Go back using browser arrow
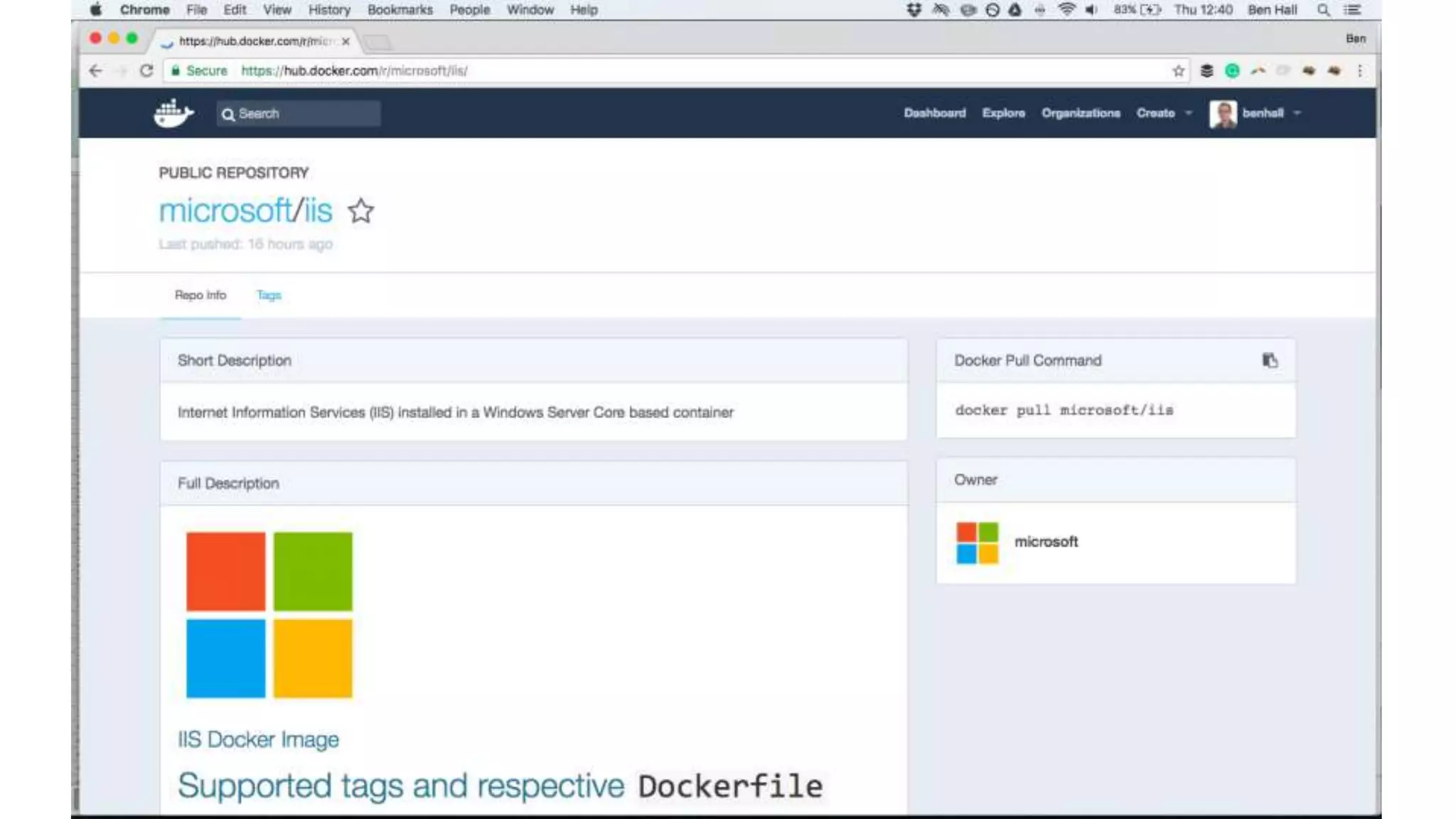The image size is (1456, 819). click(96, 71)
